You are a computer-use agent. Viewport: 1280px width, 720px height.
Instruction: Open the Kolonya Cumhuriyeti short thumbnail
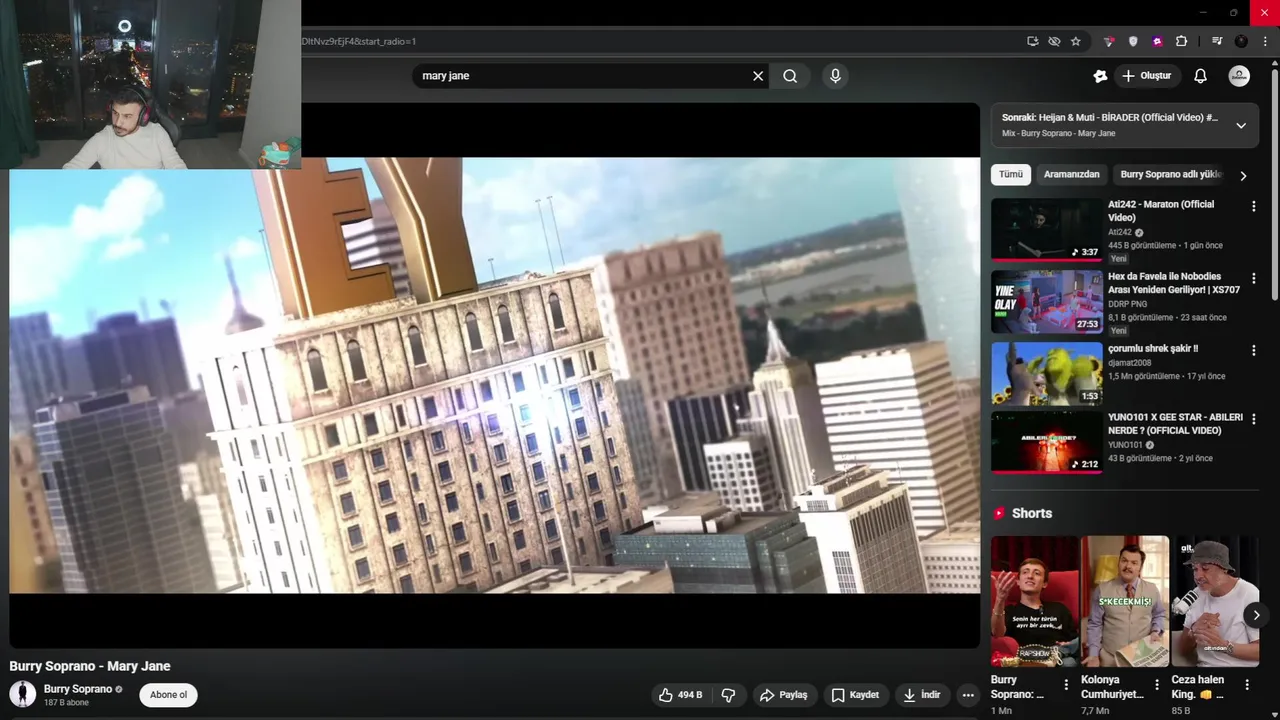[x=1125, y=601]
